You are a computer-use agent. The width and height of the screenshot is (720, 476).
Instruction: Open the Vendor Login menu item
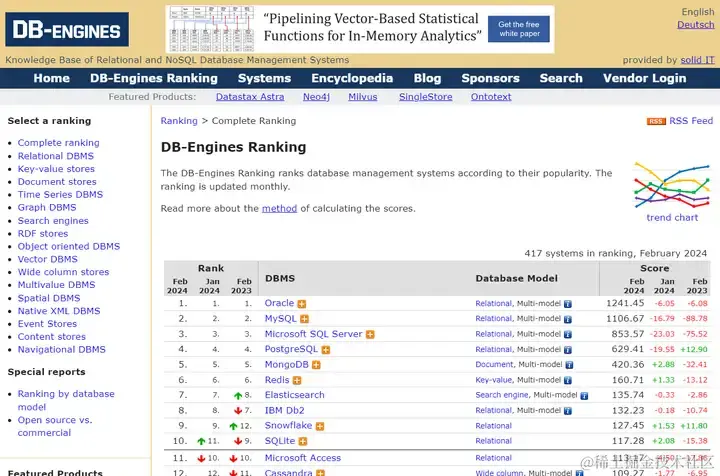(x=645, y=78)
